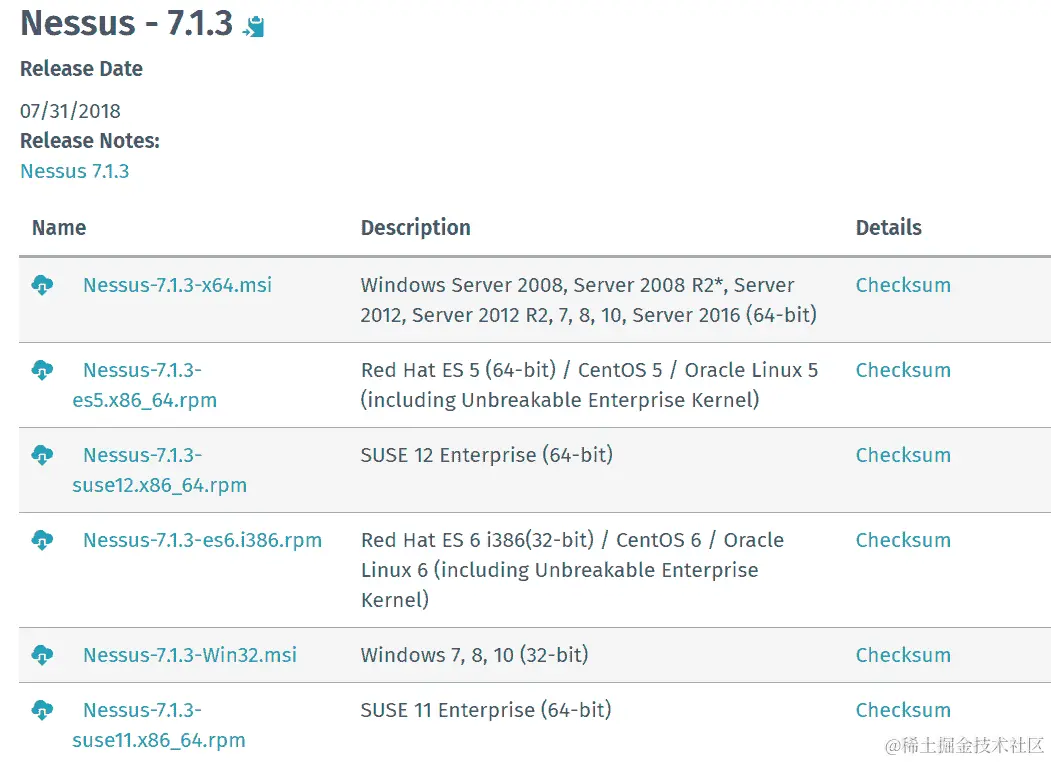Click the 'Red Hat ES 5 (64-bit)' description text
The height and width of the screenshot is (762, 1051).
[589, 385]
